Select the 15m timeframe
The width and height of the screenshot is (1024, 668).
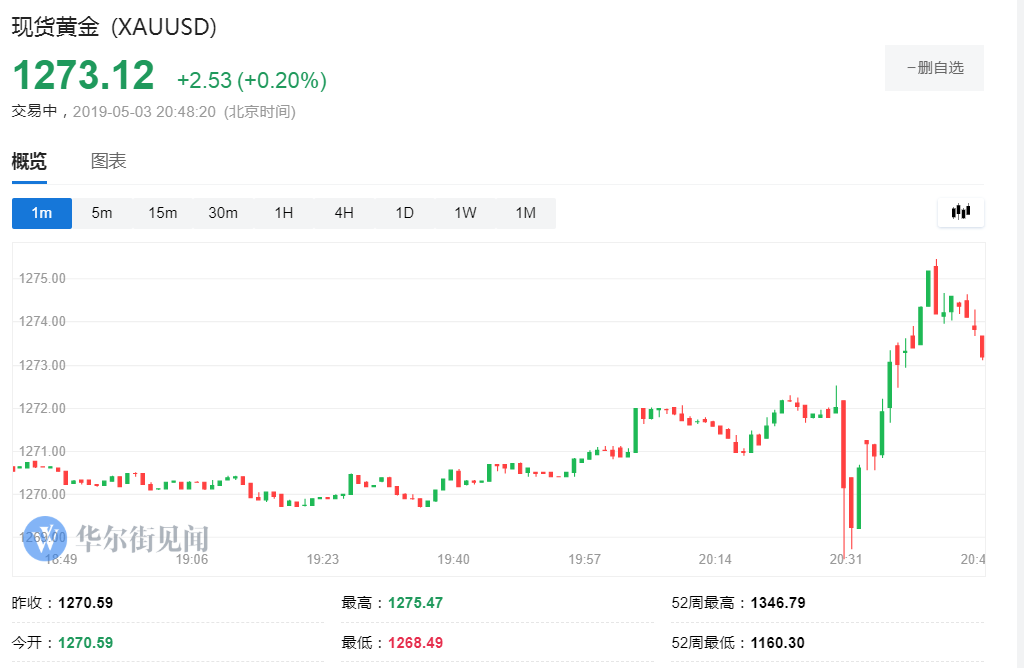pos(163,213)
